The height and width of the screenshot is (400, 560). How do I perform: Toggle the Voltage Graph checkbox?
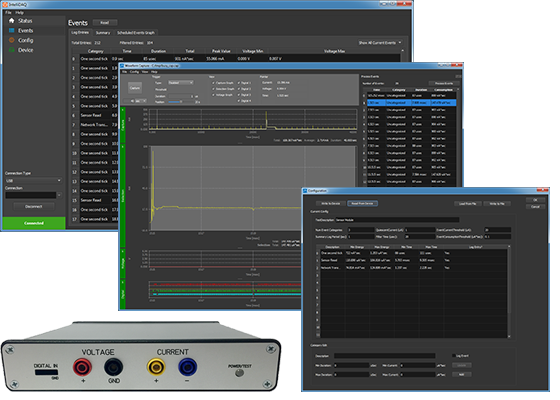point(214,95)
